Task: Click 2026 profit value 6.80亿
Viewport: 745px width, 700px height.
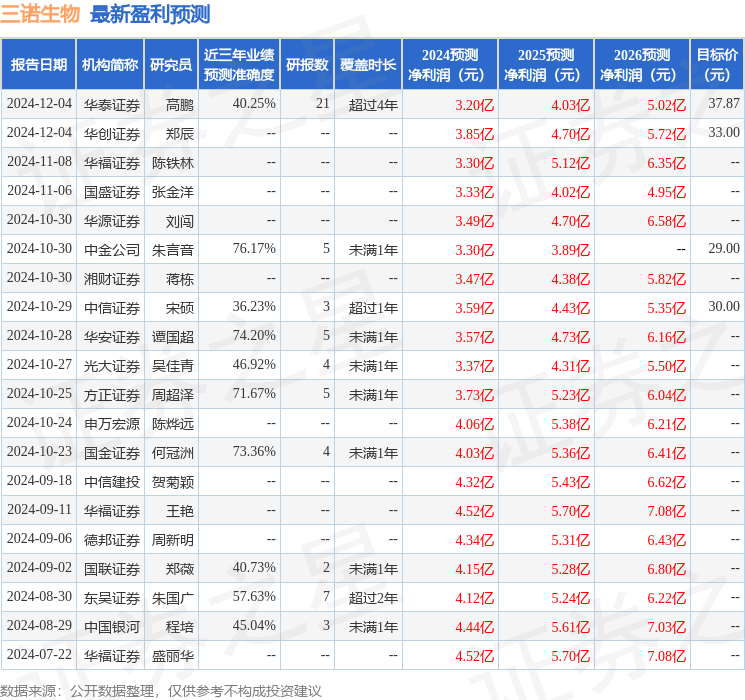Action: pyautogui.click(x=667, y=569)
